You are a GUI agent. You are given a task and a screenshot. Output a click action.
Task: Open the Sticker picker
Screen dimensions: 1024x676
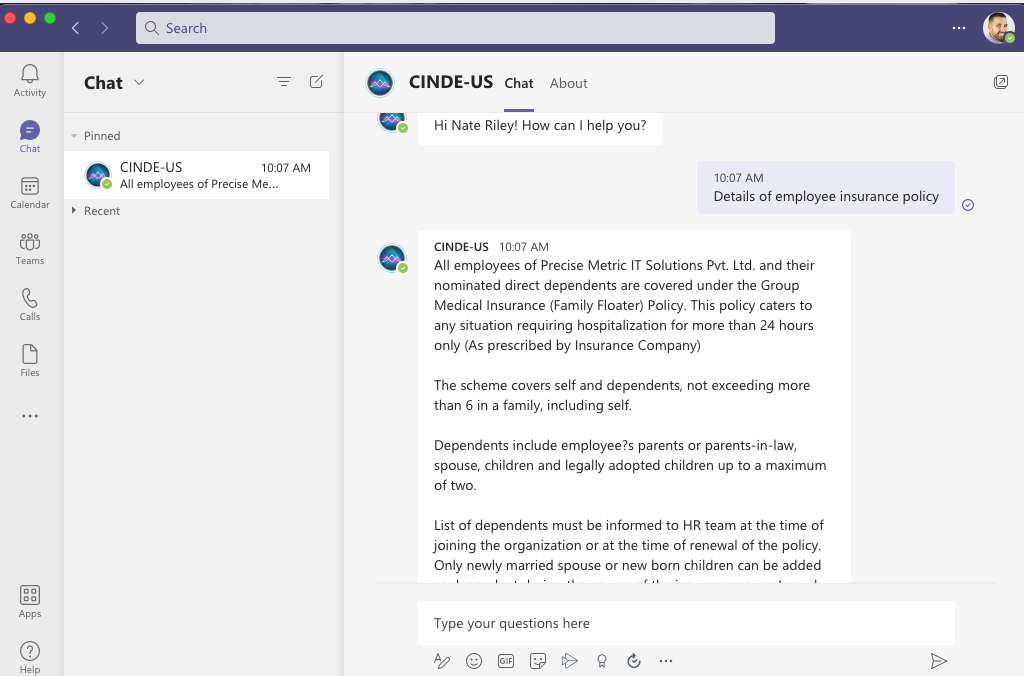coord(537,661)
